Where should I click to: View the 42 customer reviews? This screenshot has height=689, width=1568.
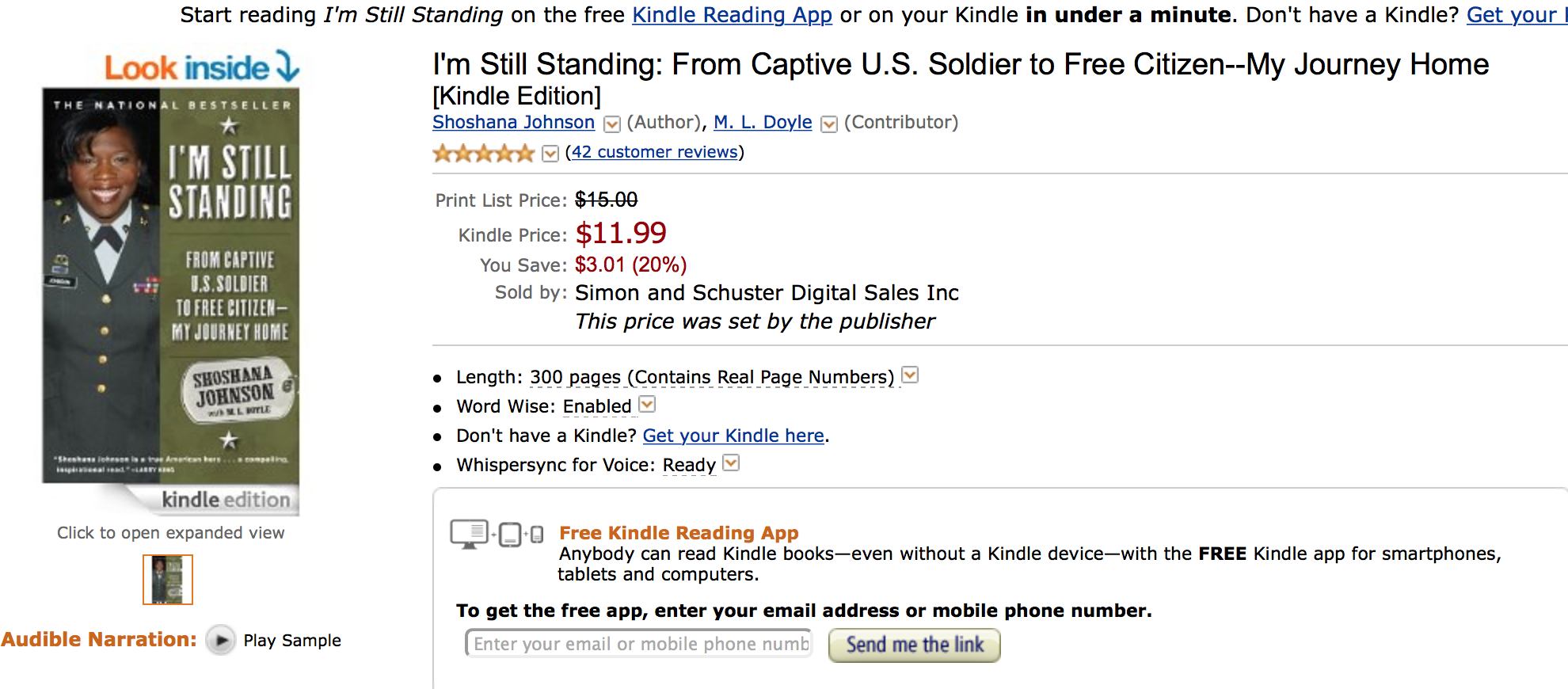pos(654,152)
